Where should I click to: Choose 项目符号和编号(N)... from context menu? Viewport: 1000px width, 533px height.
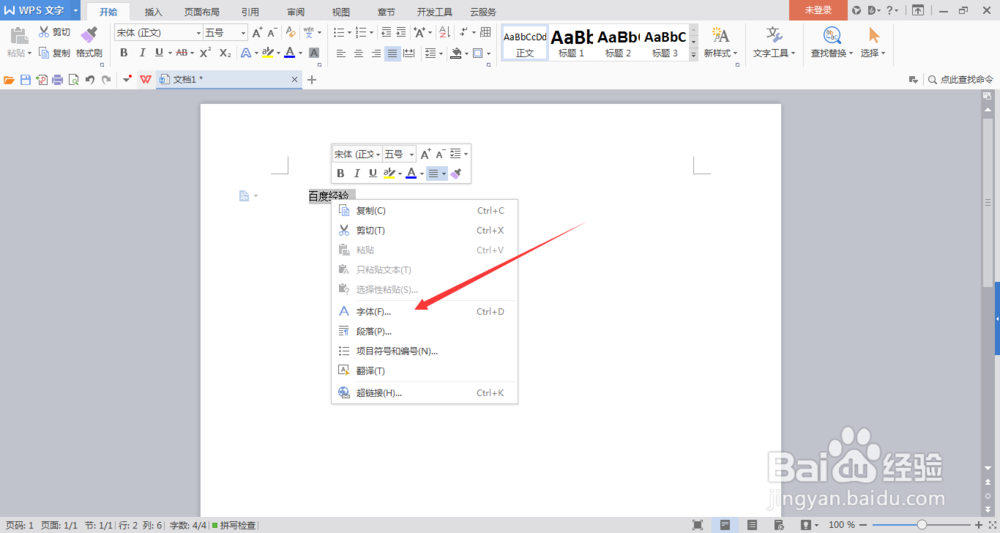click(425, 351)
